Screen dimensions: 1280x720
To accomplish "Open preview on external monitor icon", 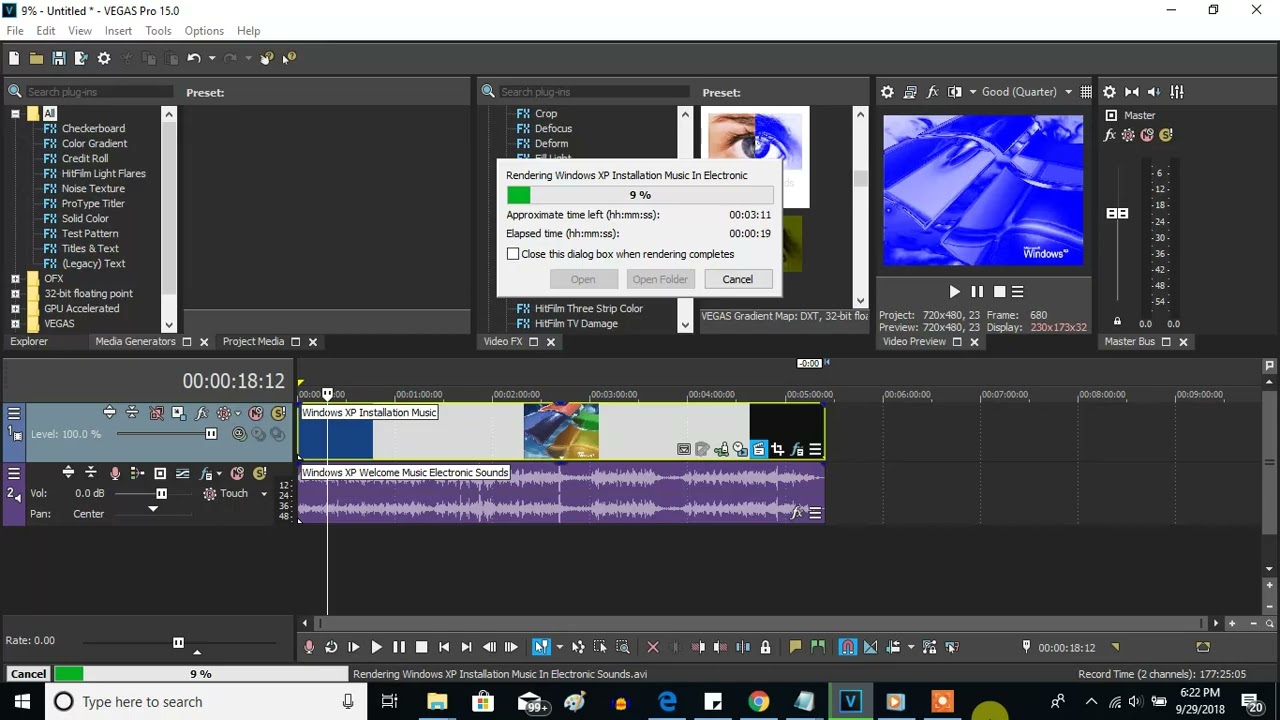I will [910, 92].
